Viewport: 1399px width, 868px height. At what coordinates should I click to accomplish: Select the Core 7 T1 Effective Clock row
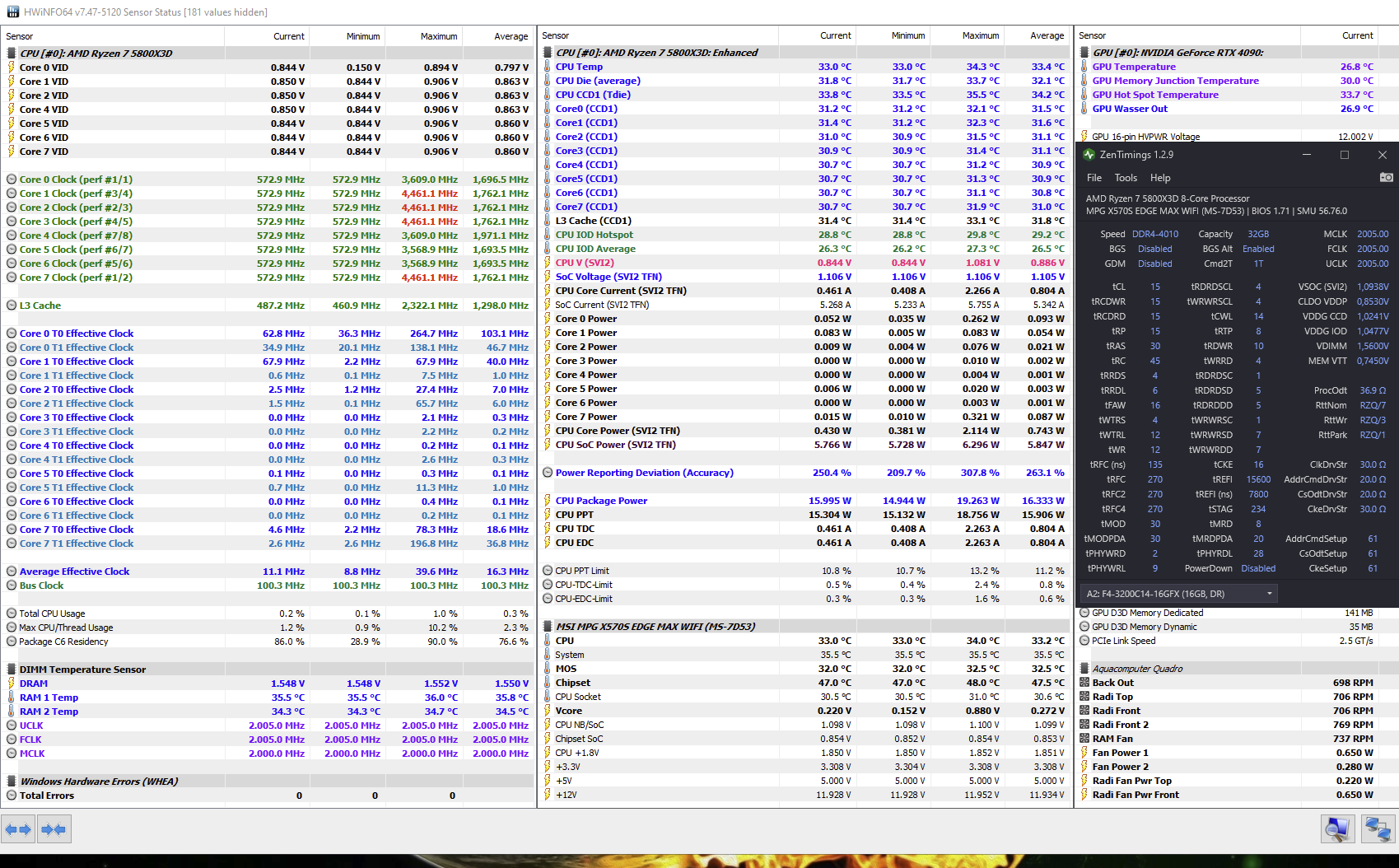268,544
